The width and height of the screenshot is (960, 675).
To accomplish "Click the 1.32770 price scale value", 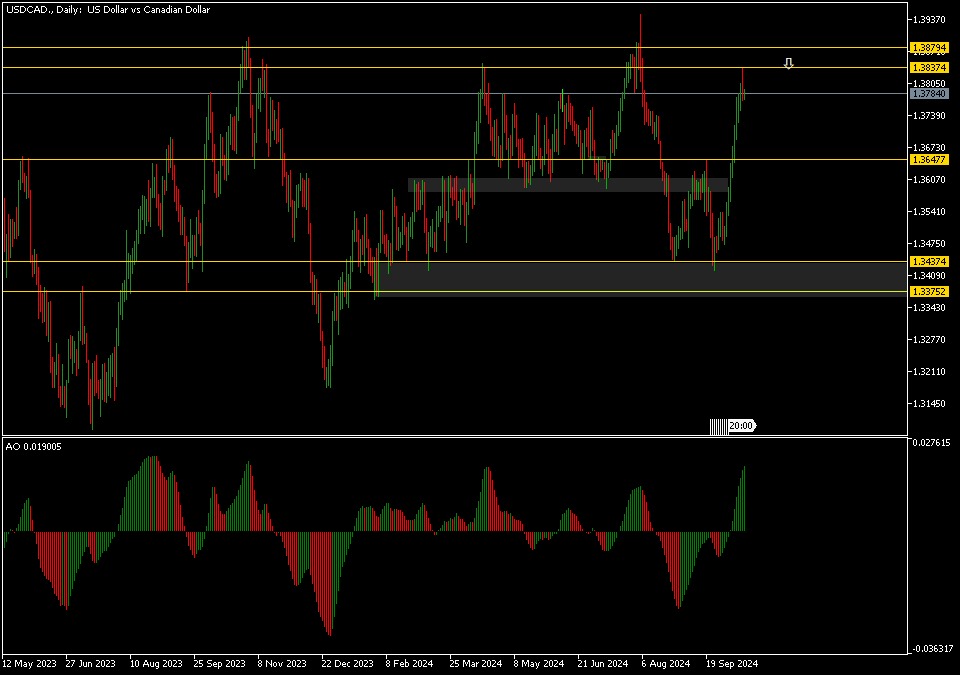I will pos(929,339).
